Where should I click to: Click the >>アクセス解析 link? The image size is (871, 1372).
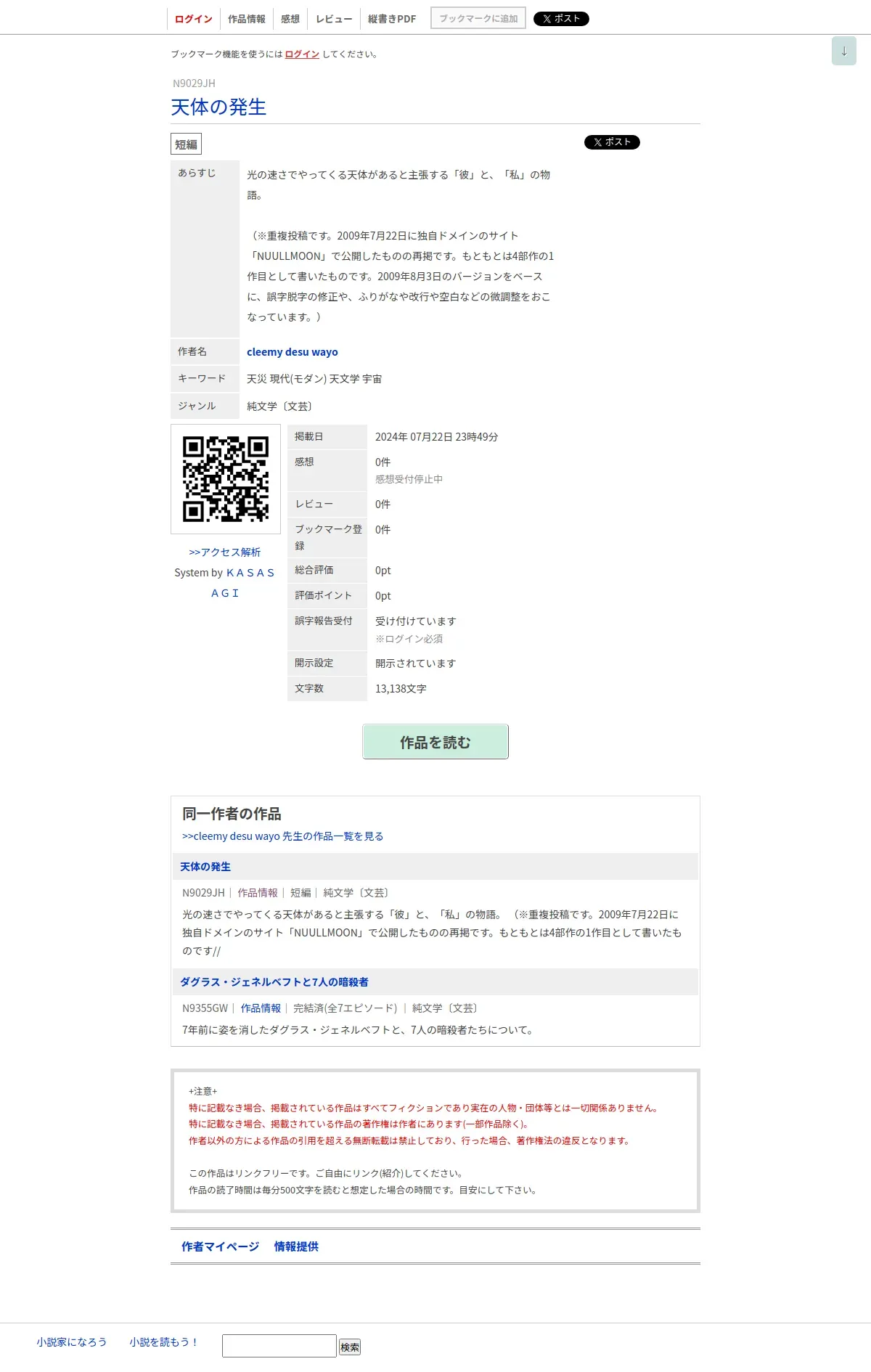[224, 552]
